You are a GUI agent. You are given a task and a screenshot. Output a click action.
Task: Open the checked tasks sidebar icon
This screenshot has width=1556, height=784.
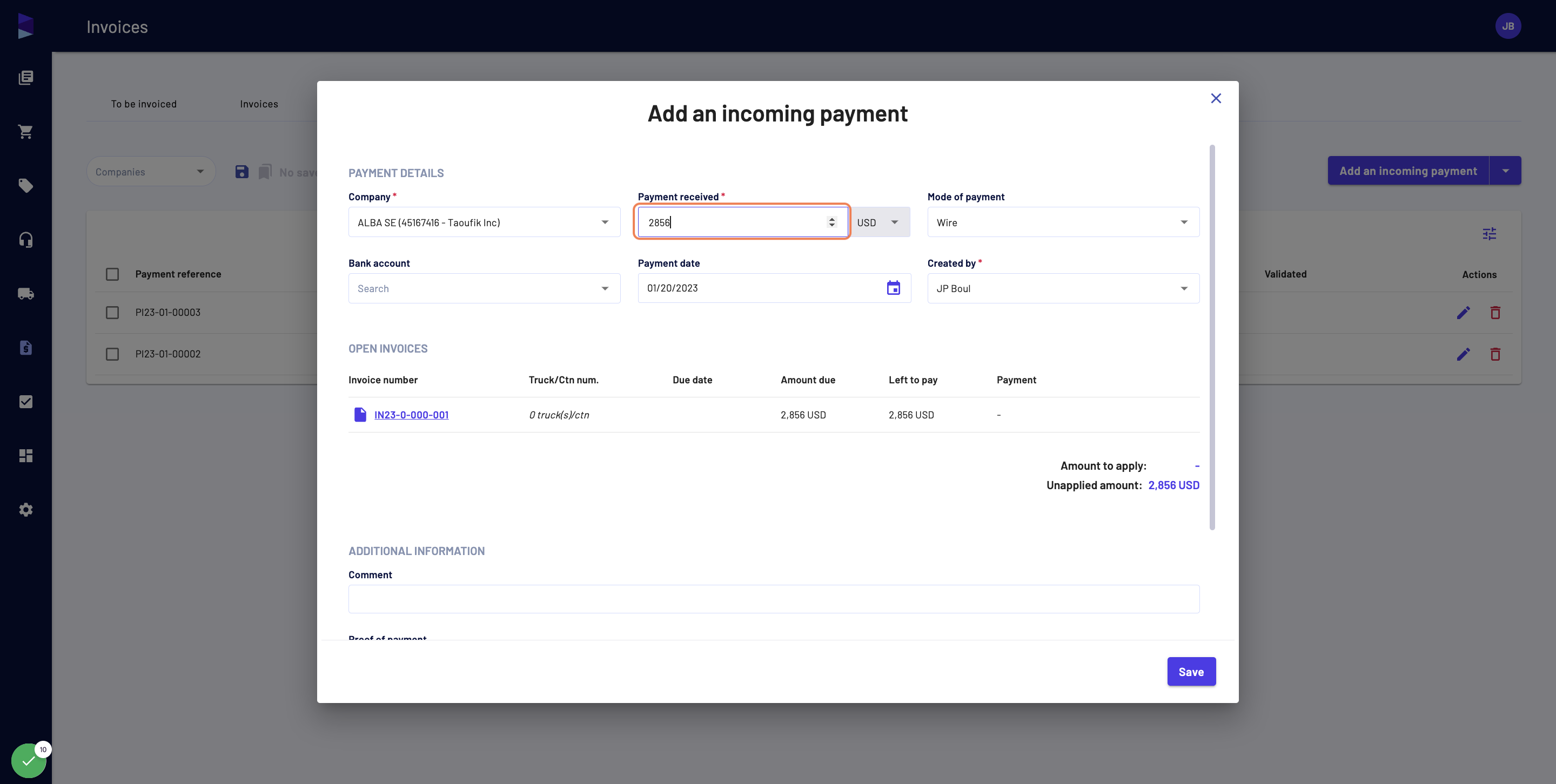25,401
